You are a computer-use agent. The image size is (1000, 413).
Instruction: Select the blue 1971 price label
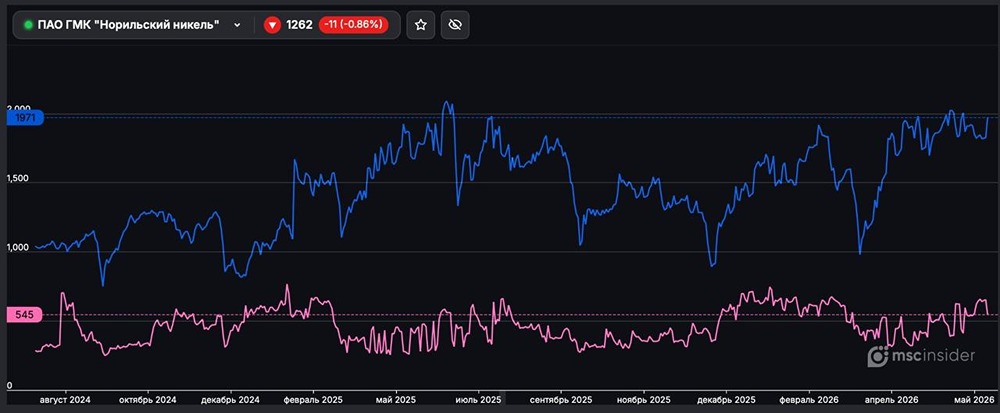25,117
